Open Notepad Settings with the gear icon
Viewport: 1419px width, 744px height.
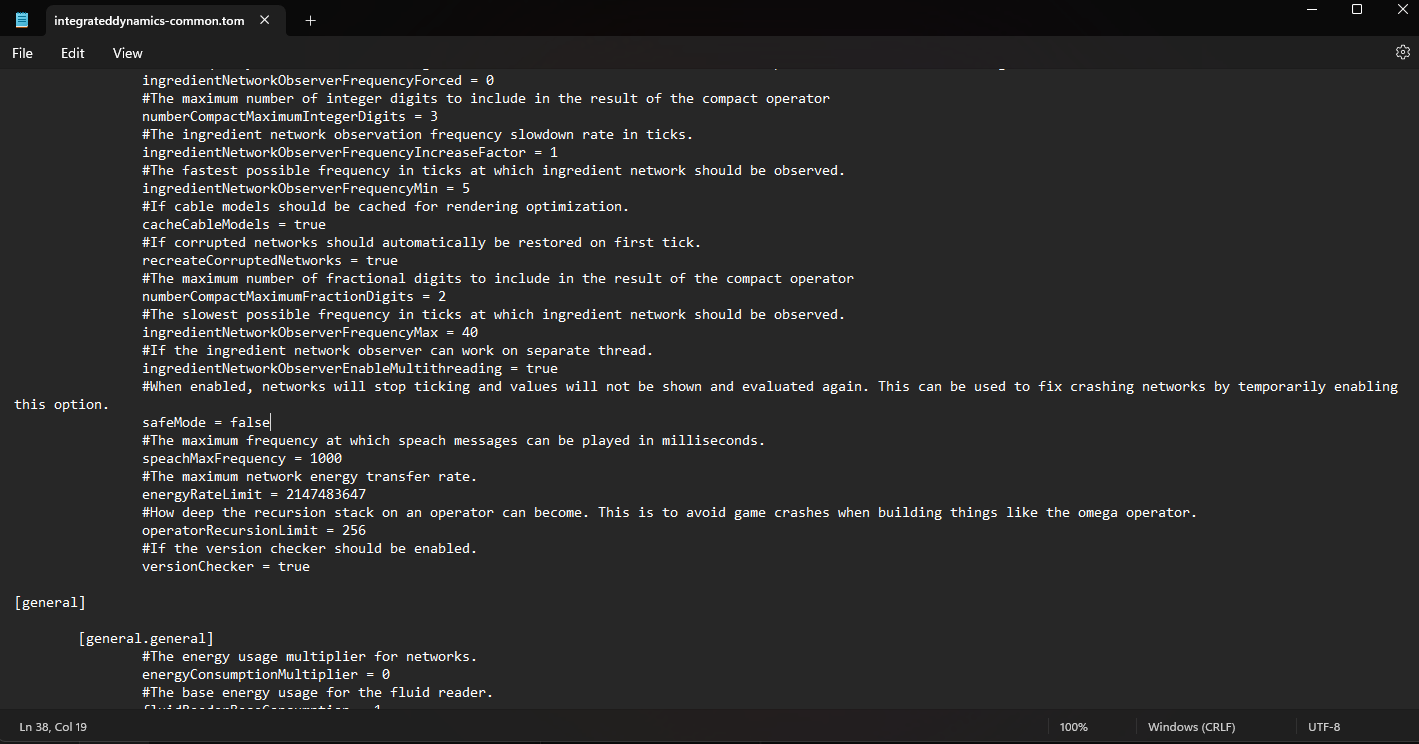coord(1402,52)
